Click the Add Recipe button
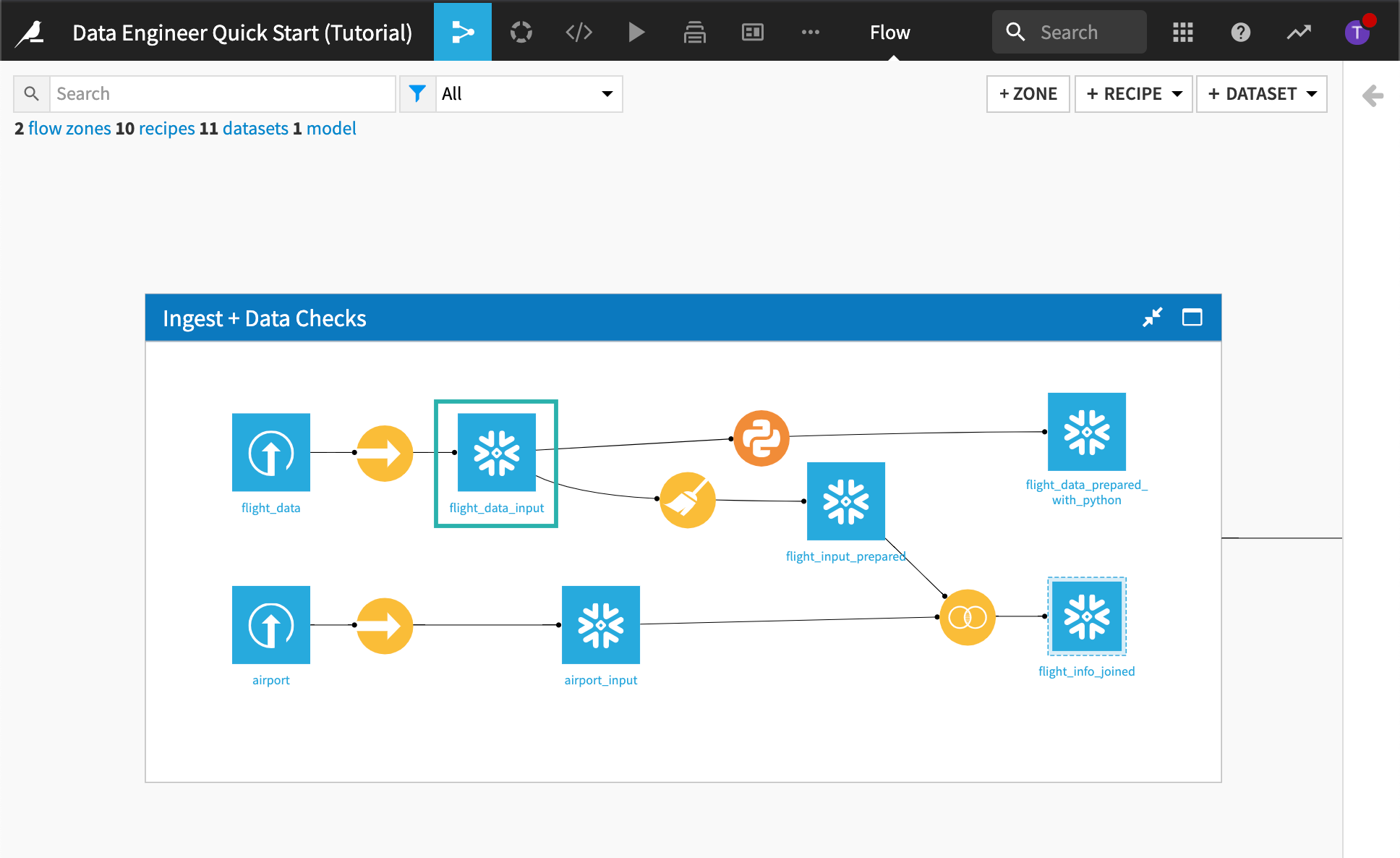This screenshot has width=1400, height=858. 1132,94
